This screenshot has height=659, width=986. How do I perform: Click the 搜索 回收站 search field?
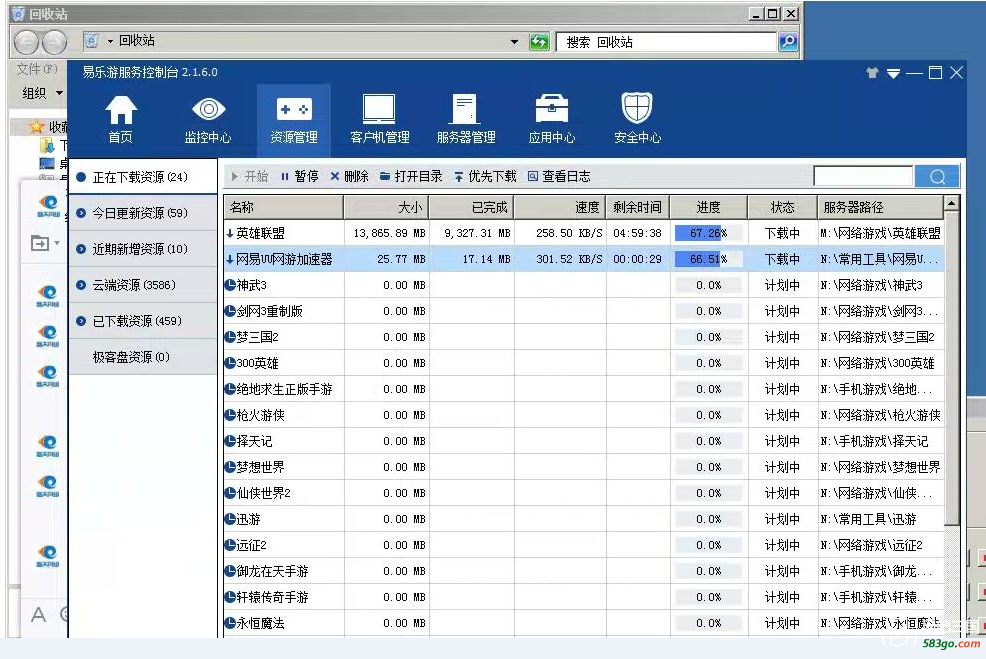668,42
